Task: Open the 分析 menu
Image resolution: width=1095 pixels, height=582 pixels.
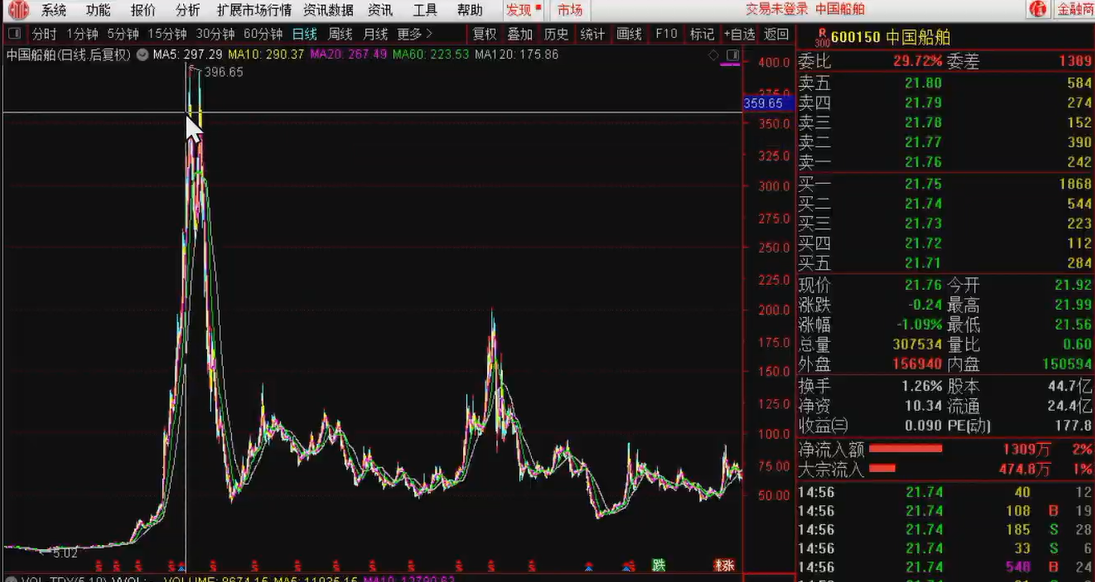Action: [187, 10]
